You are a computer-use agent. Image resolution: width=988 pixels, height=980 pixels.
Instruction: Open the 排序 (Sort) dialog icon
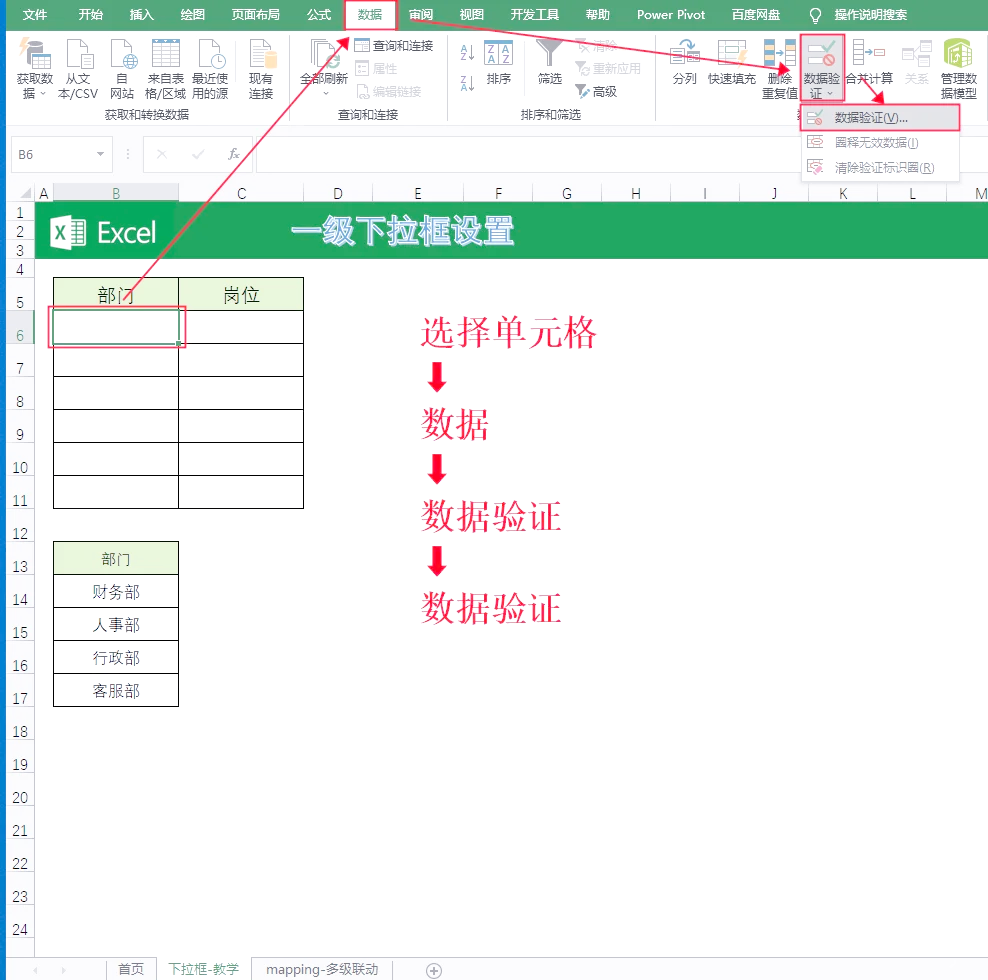[498, 54]
